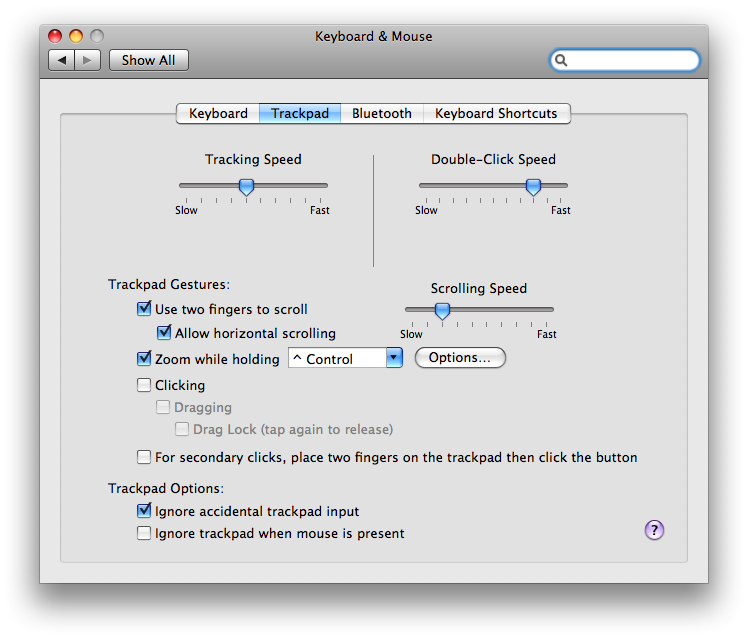The image size is (748, 638).
Task: Click the back navigation arrow
Action: pyautogui.click(x=62, y=60)
